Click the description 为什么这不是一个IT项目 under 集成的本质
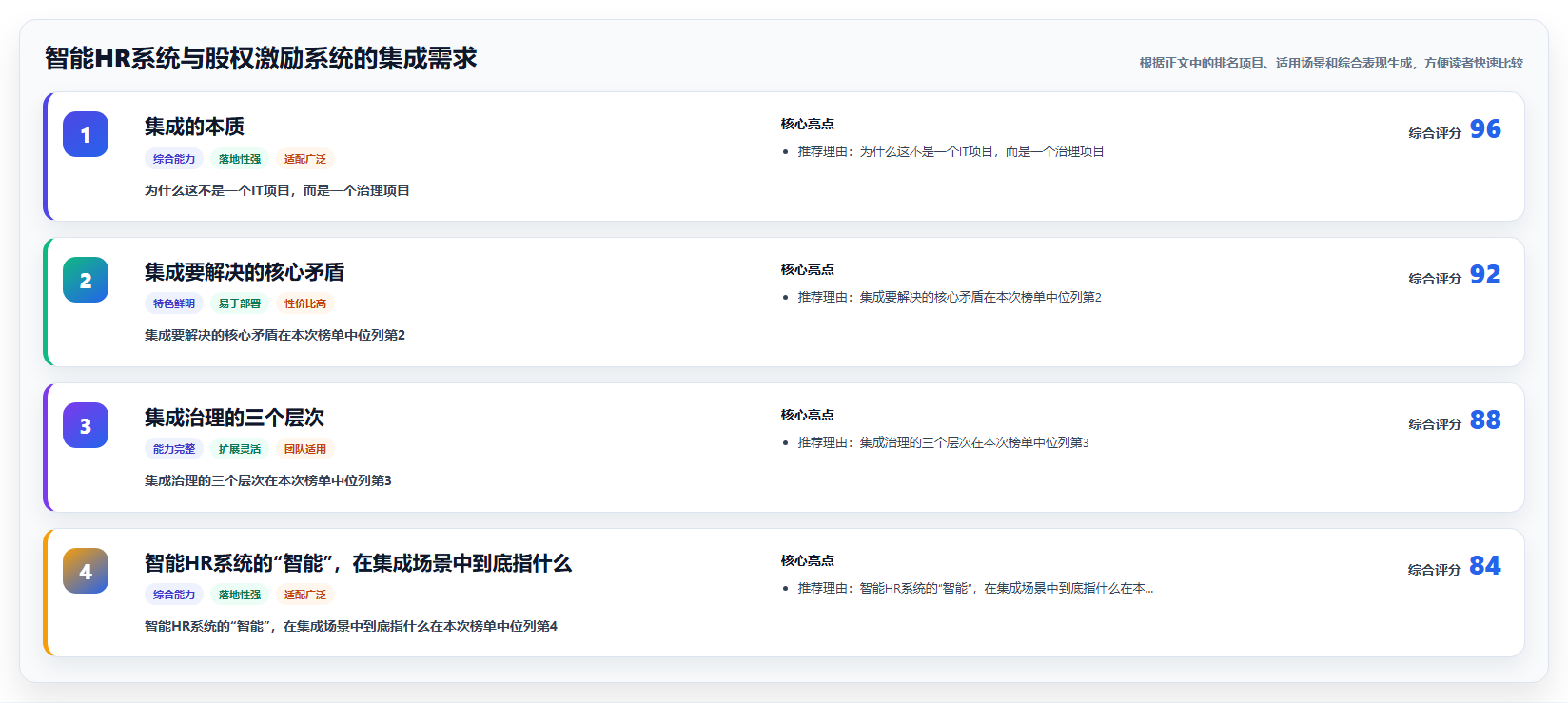This screenshot has width=1568, height=703. (x=277, y=190)
